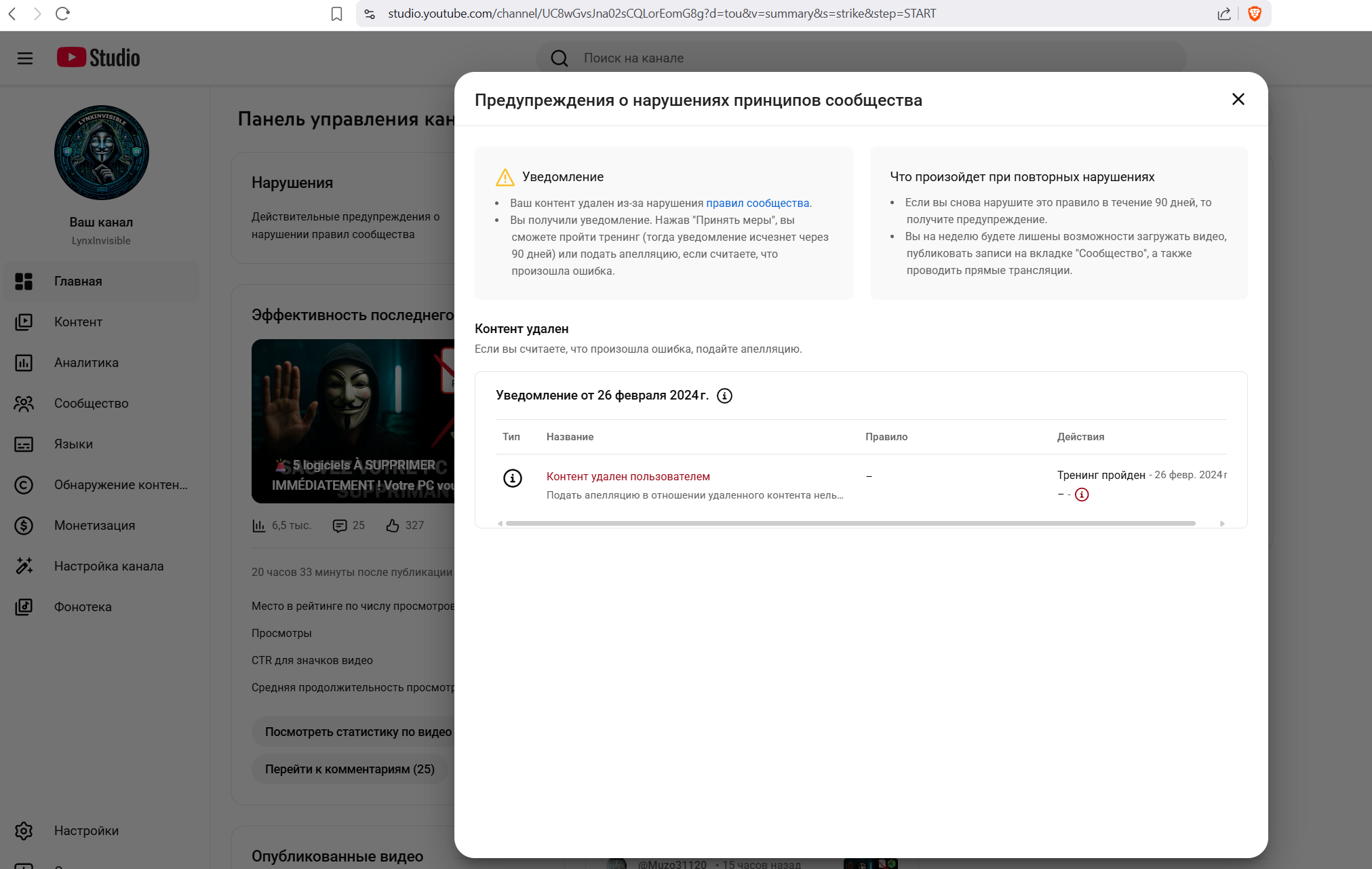Open Настройки at the sidebar bottom

(x=86, y=831)
